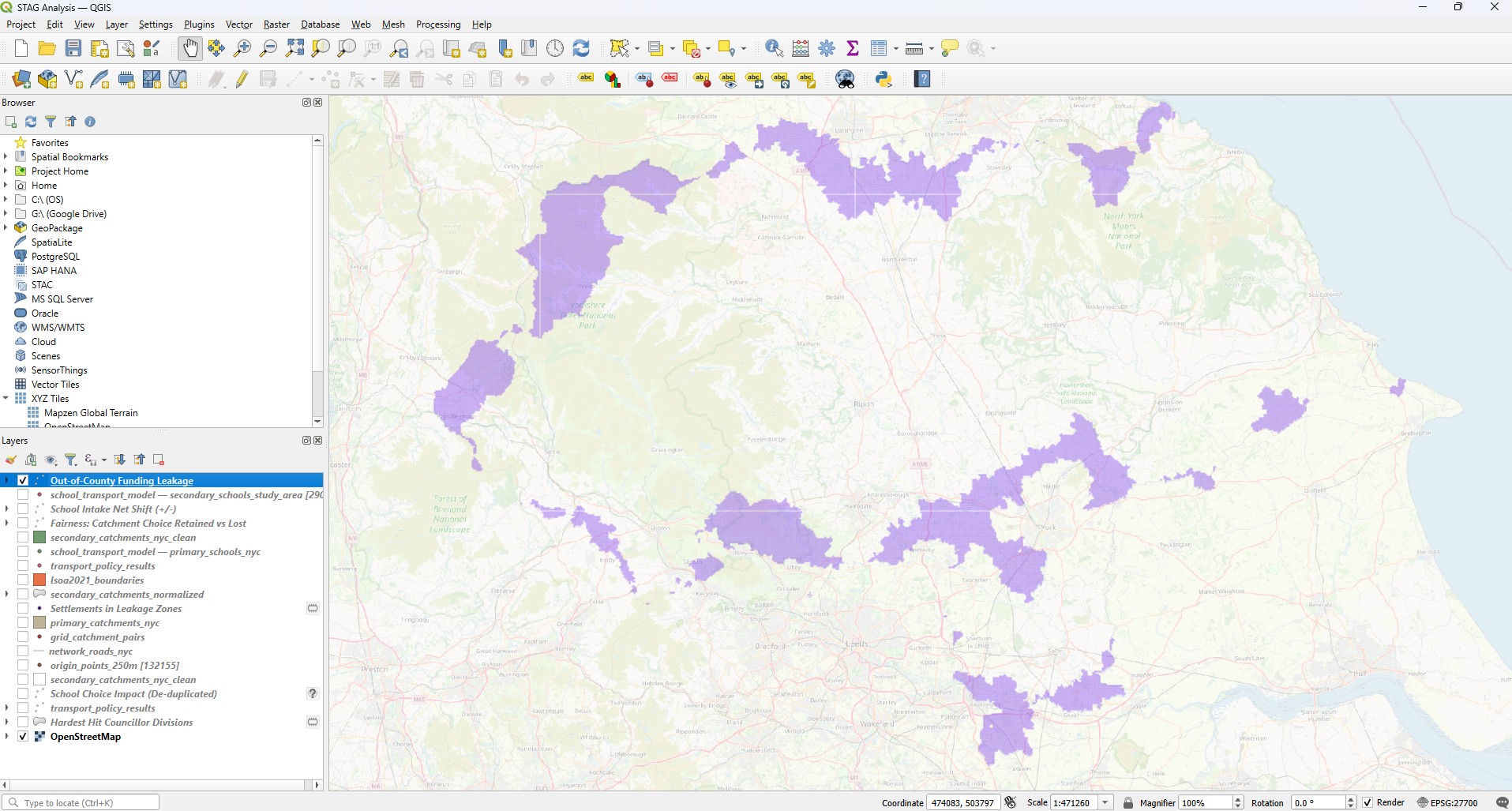Screen dimensions: 1512x811
Task: Click Open Project folder icon
Action: (47, 49)
